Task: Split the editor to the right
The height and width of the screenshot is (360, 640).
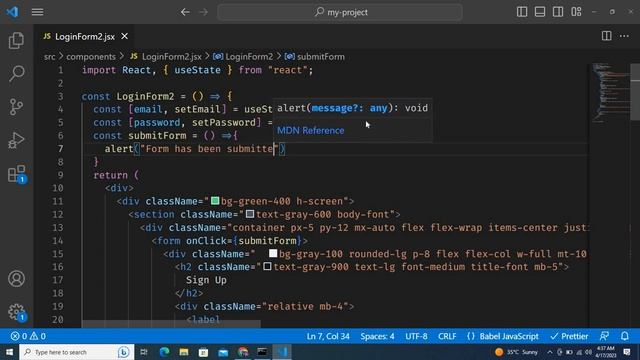Action: (x=607, y=36)
